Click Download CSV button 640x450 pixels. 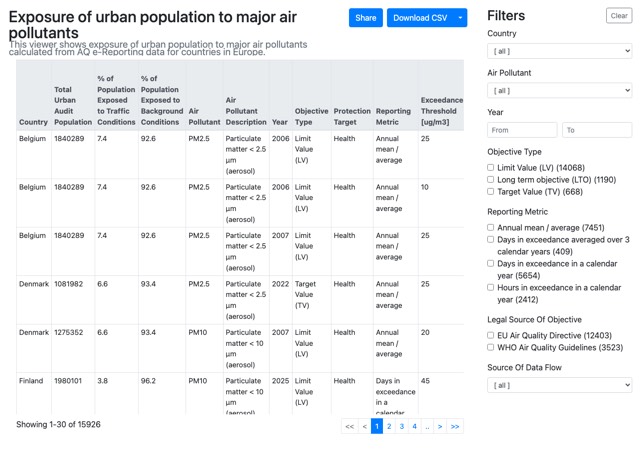420,18
